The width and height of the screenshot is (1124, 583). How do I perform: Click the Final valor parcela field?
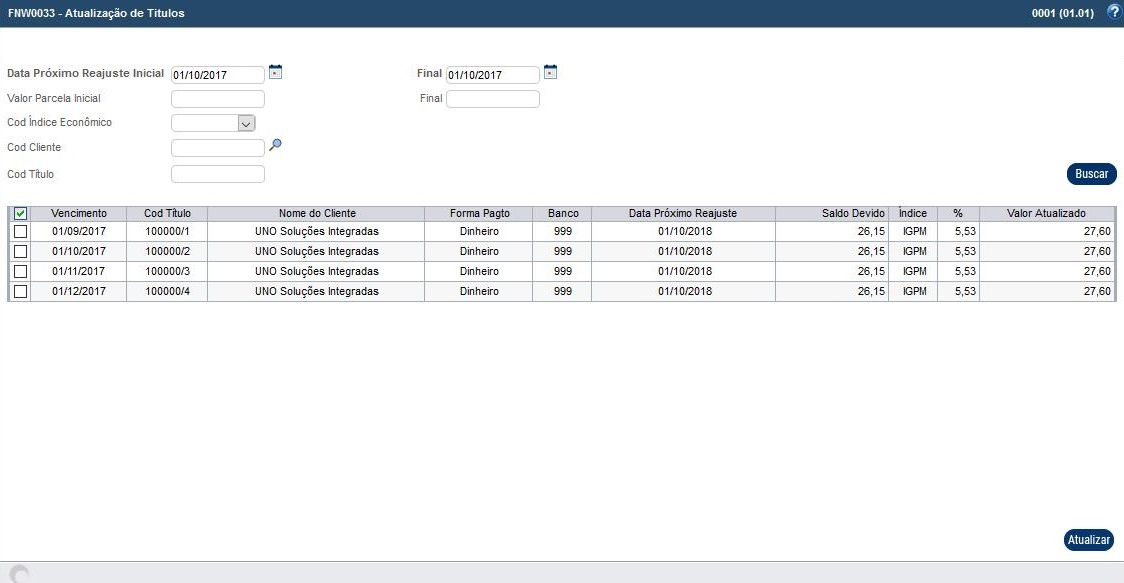point(492,99)
